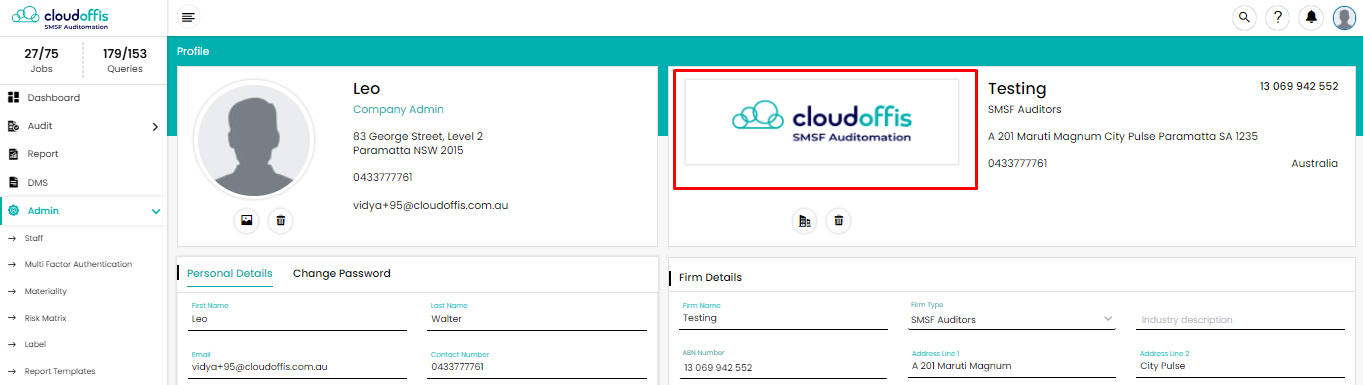Click the Australia country text
The width and height of the screenshot is (1363, 385).
(x=1314, y=163)
